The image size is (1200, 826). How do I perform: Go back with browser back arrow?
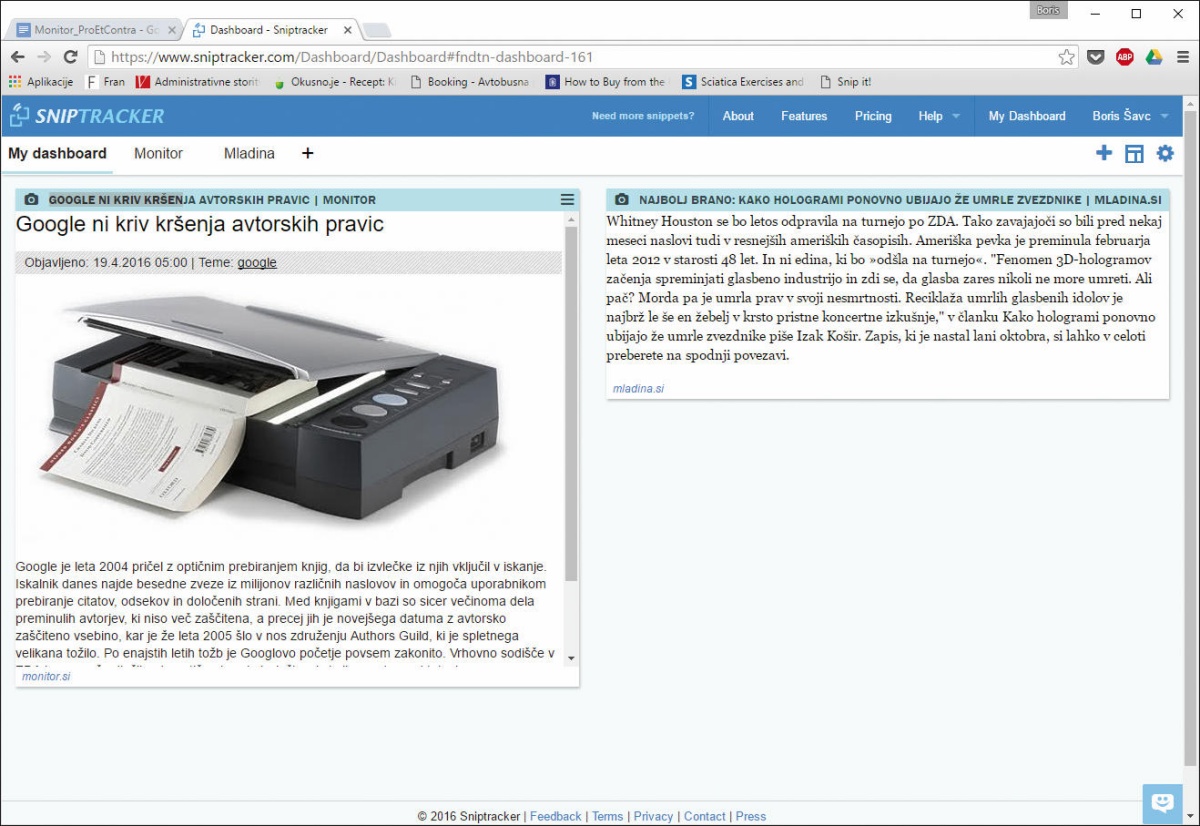[17, 57]
